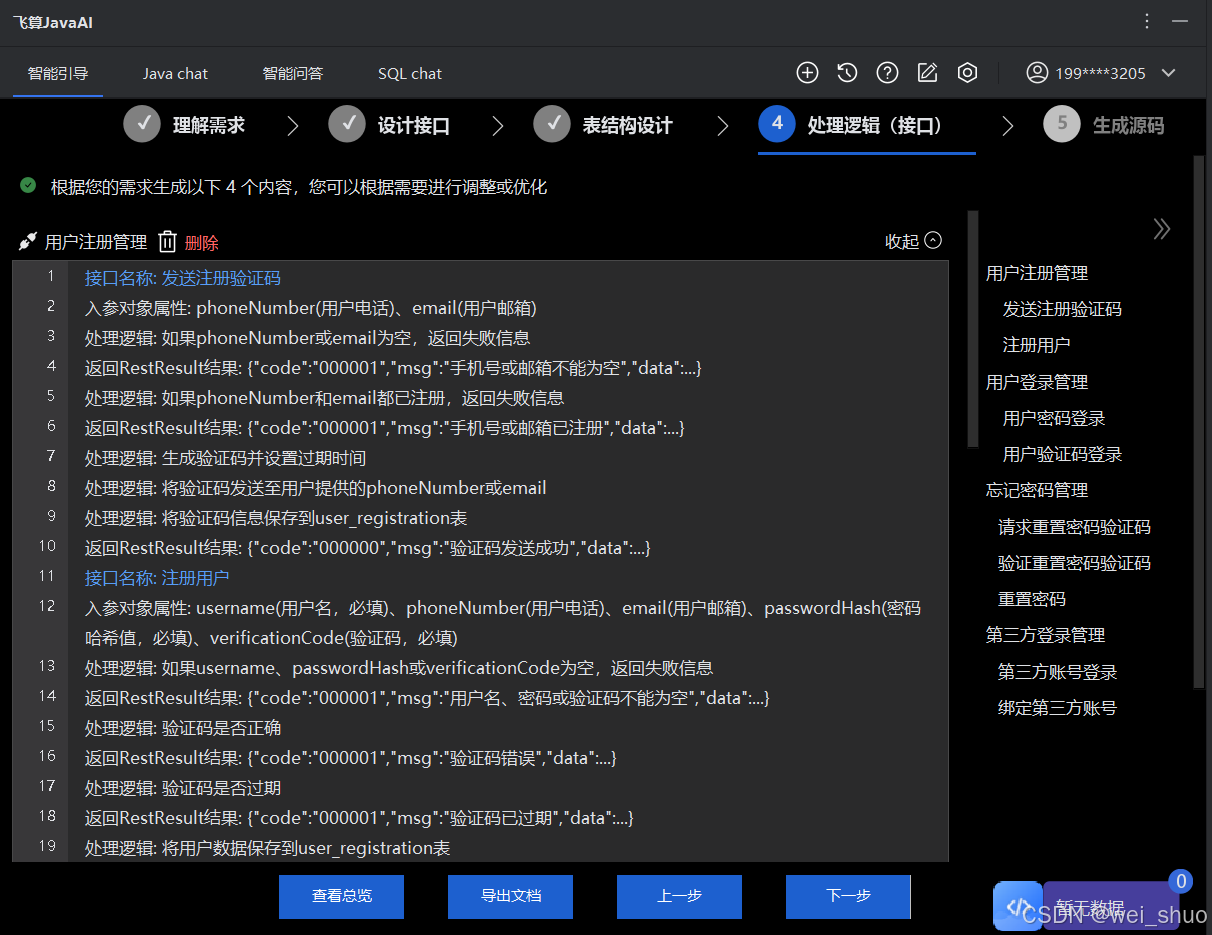Open the help question mark icon
The height and width of the screenshot is (935, 1212).
(887, 73)
